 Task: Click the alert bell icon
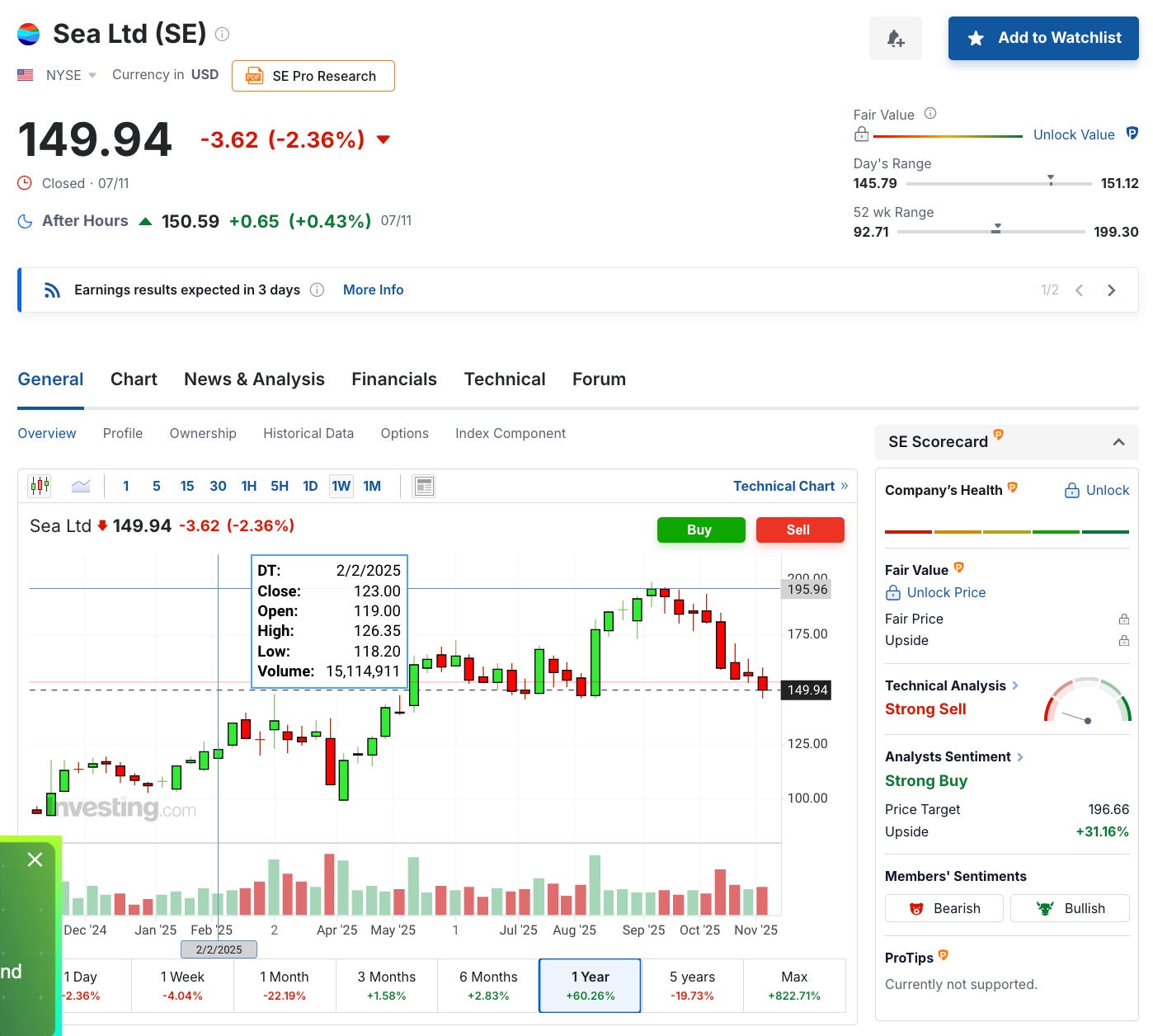tap(895, 38)
